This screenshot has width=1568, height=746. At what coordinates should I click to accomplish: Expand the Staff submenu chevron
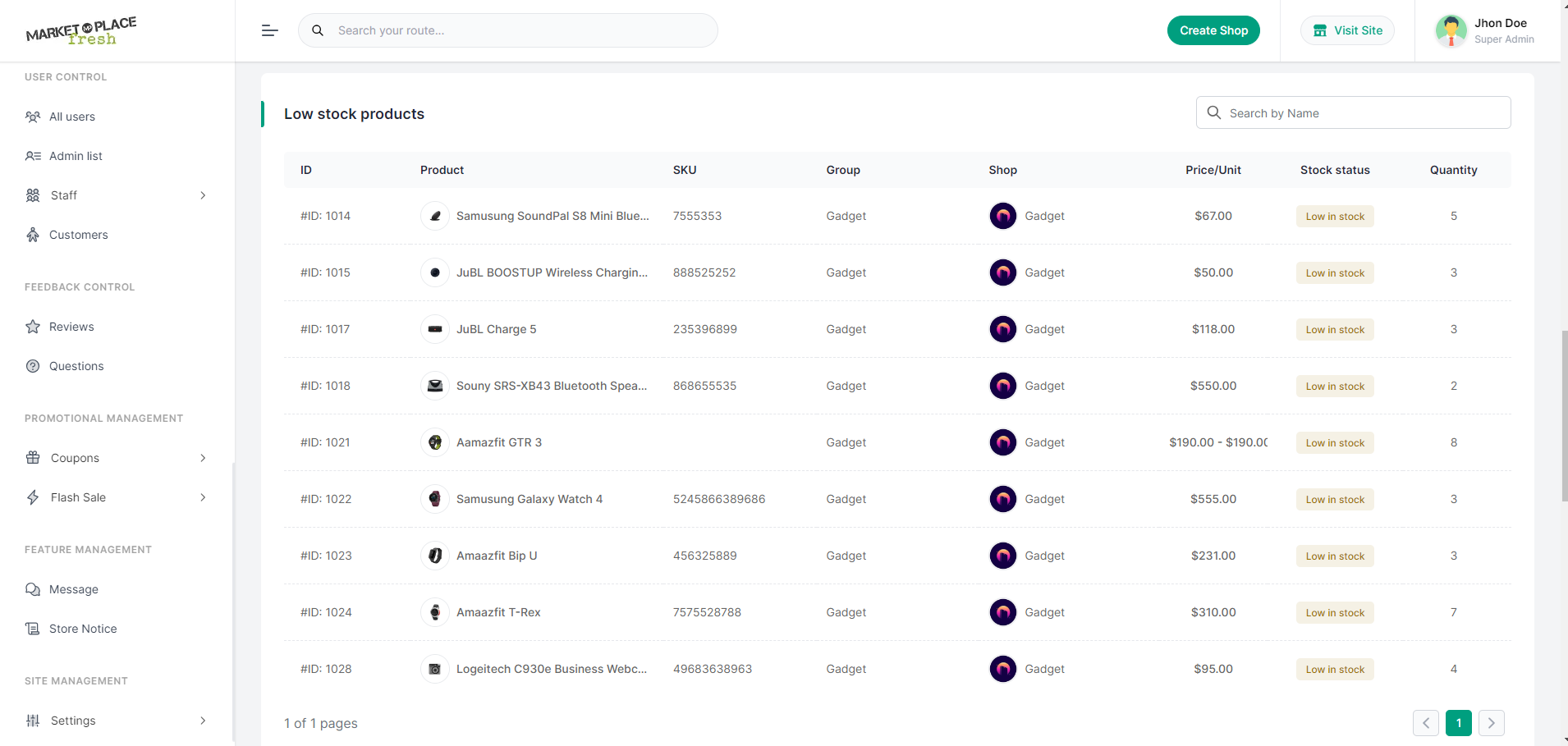pos(203,195)
